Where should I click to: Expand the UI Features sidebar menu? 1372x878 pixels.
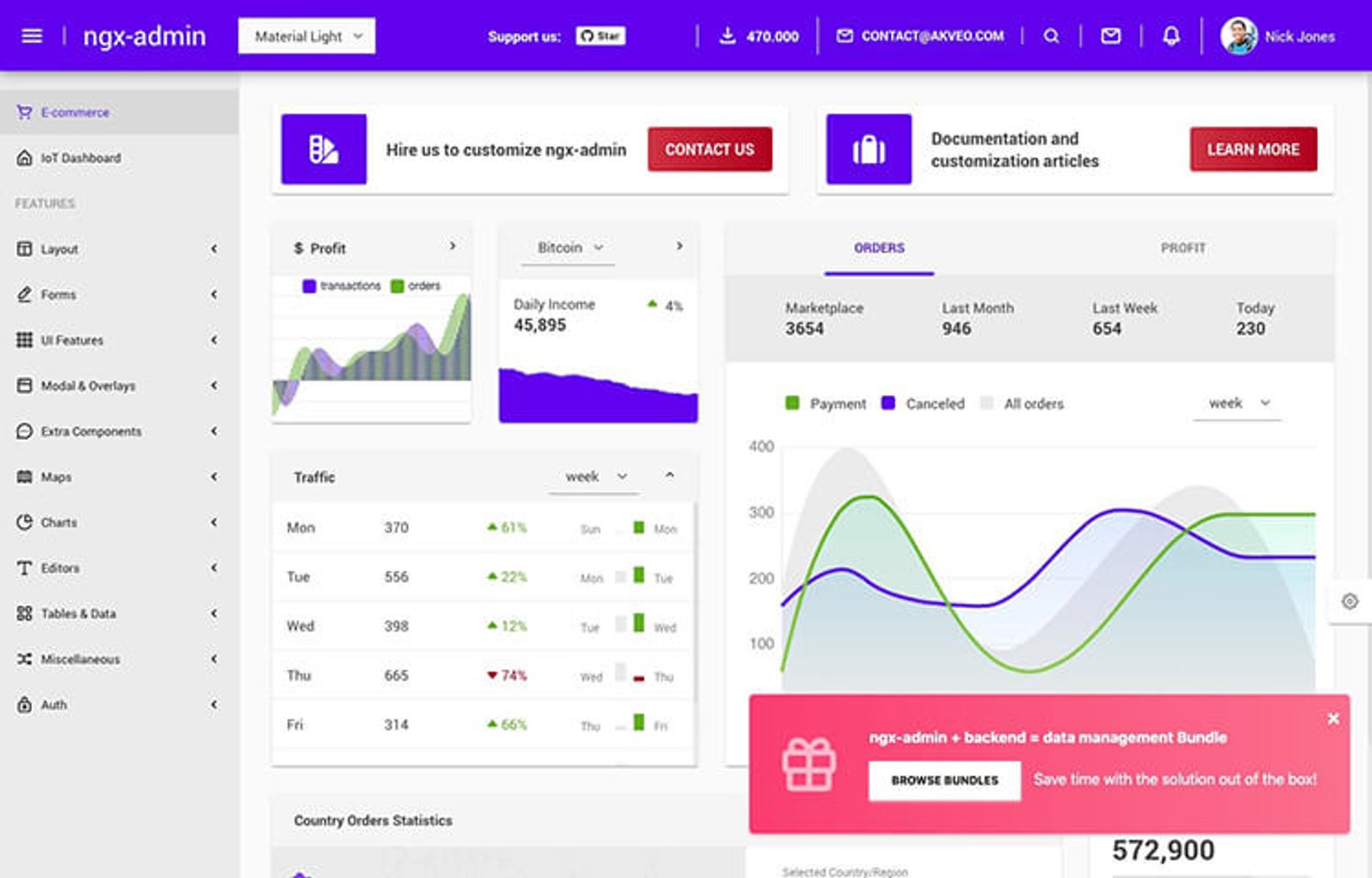pyautogui.click(x=119, y=340)
